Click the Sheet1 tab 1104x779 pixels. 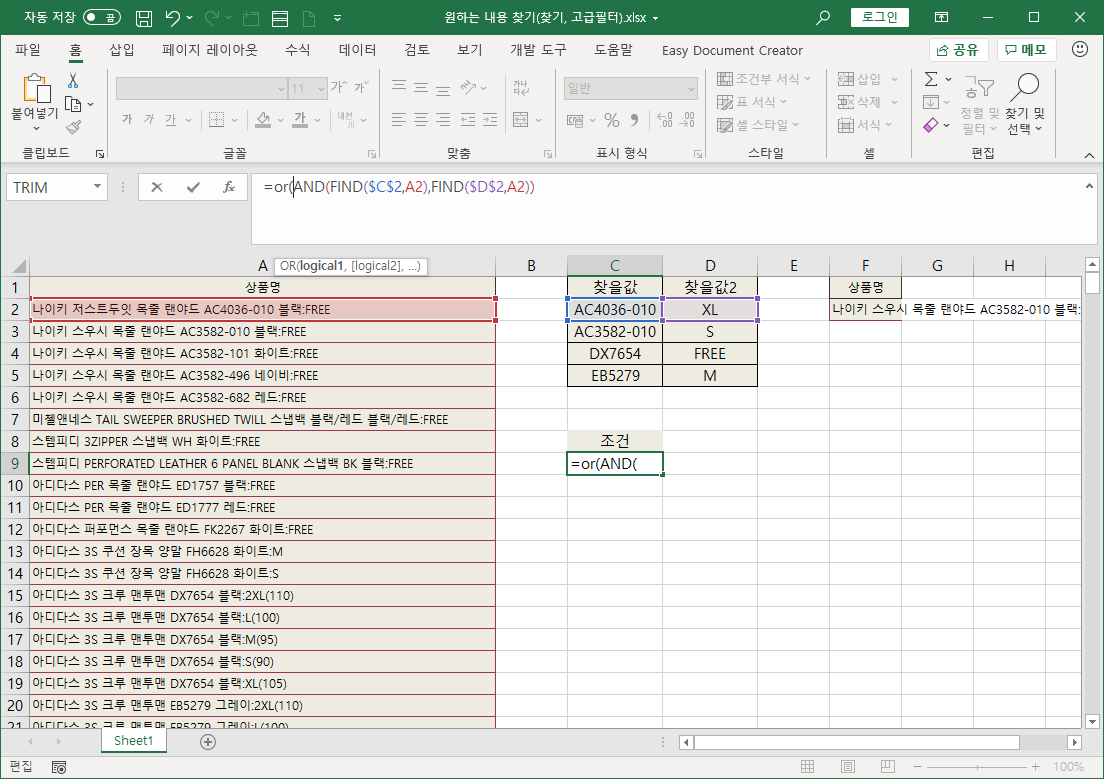tap(133, 740)
